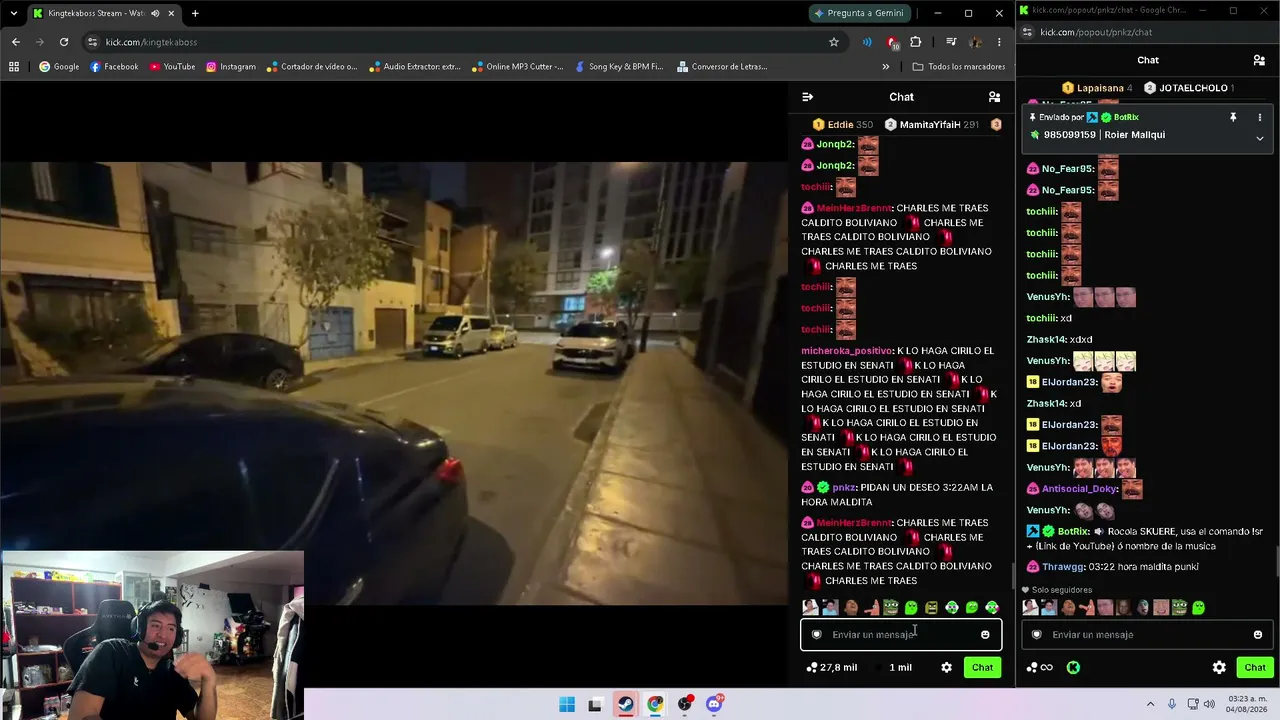Open chat settings gear in main chat
This screenshot has height=720, width=1280.
946,667
